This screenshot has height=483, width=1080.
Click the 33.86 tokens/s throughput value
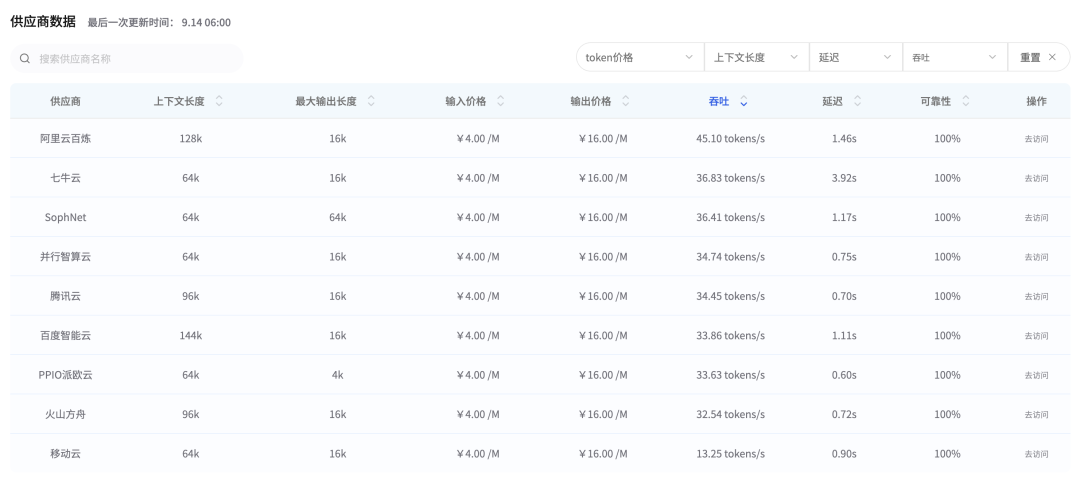click(x=731, y=336)
